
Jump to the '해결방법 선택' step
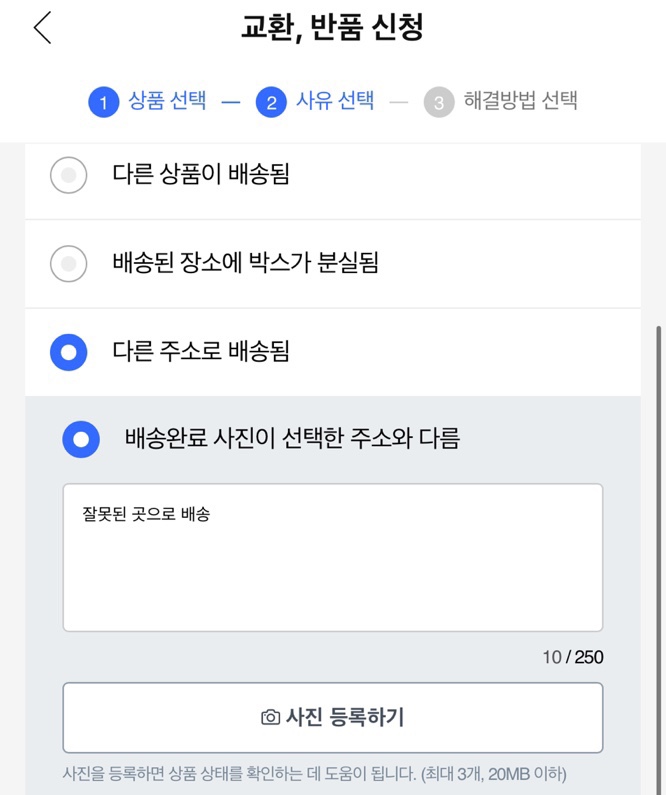point(520,101)
